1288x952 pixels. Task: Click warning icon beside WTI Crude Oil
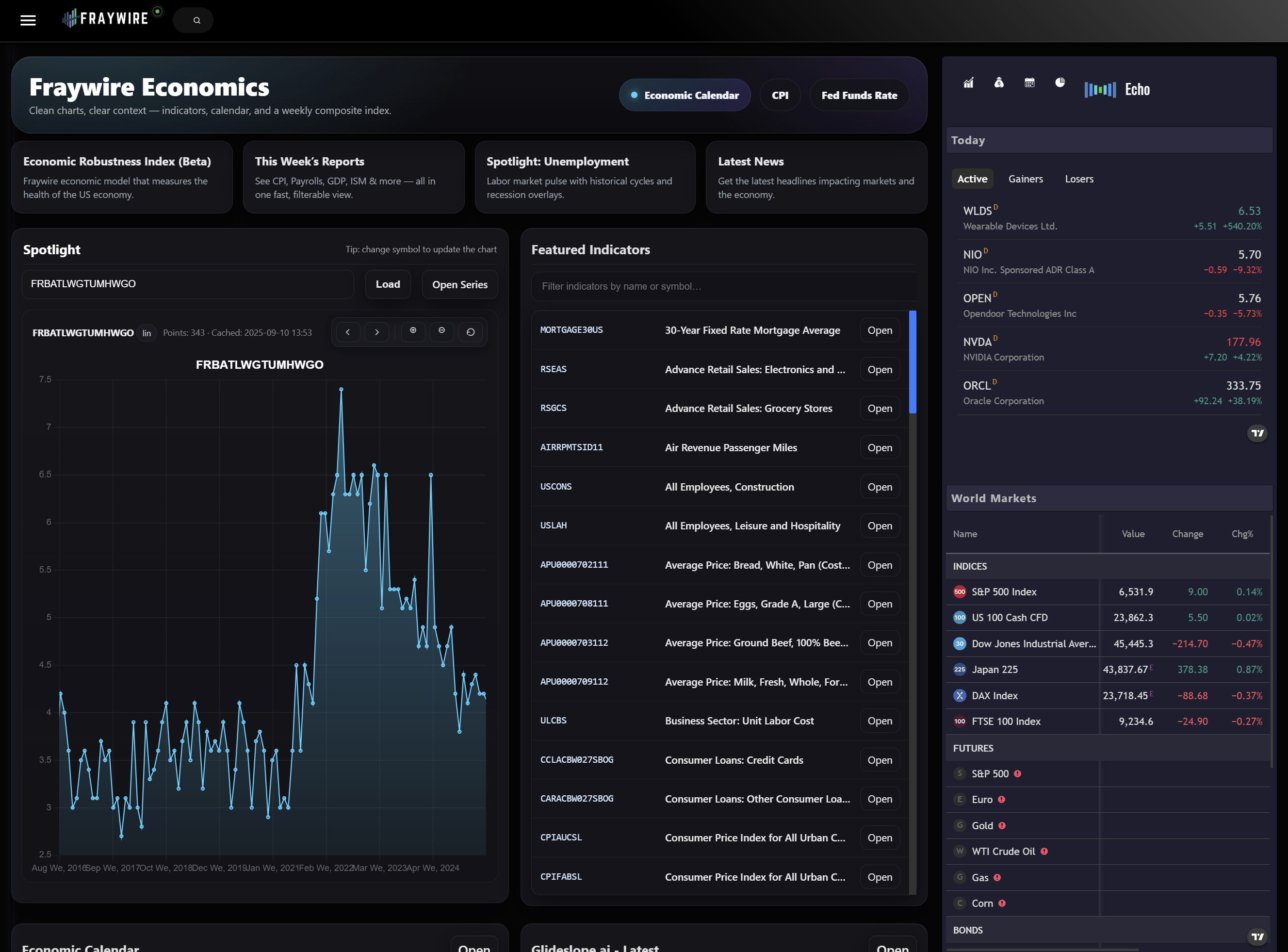click(x=1044, y=852)
